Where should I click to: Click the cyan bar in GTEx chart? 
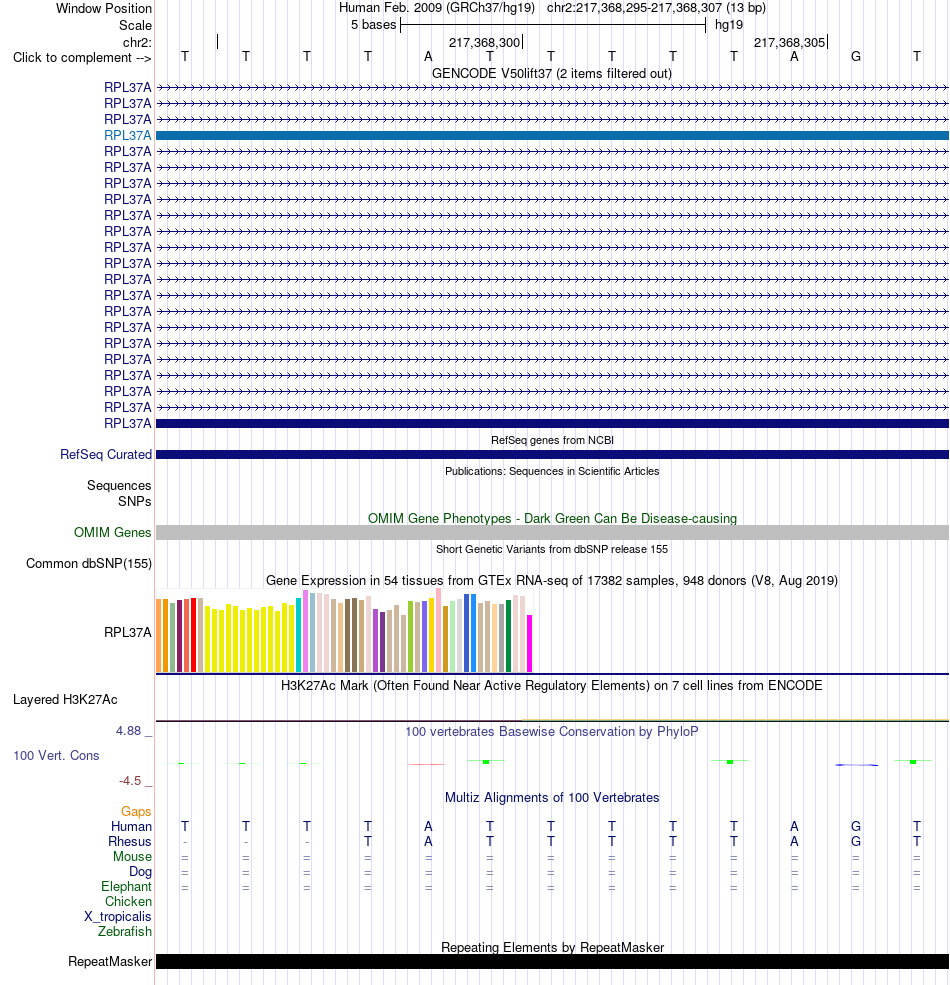coord(298,634)
